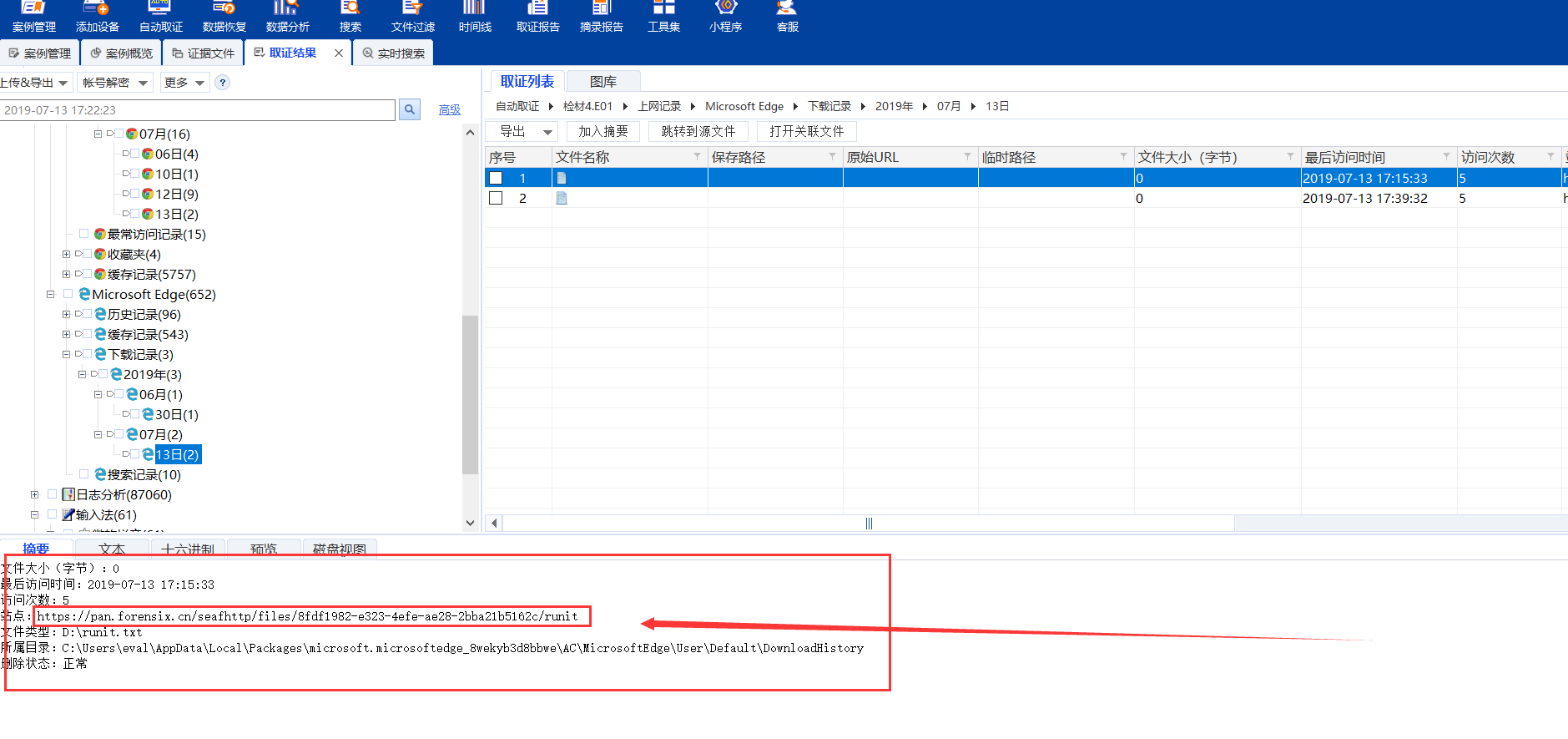Click the 文件大小 column filter icon
The width and height of the screenshot is (1568, 739).
pos(1290,156)
